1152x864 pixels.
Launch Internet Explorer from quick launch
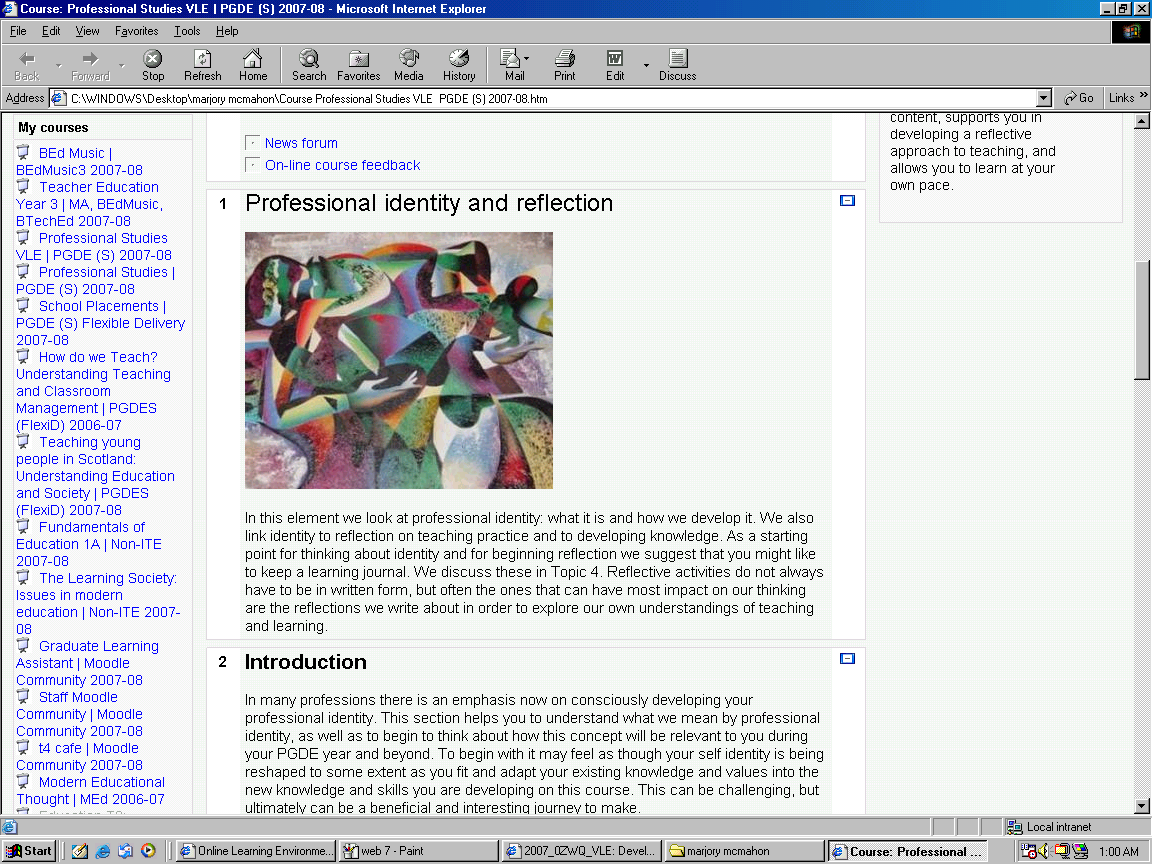pyautogui.click(x=102, y=851)
